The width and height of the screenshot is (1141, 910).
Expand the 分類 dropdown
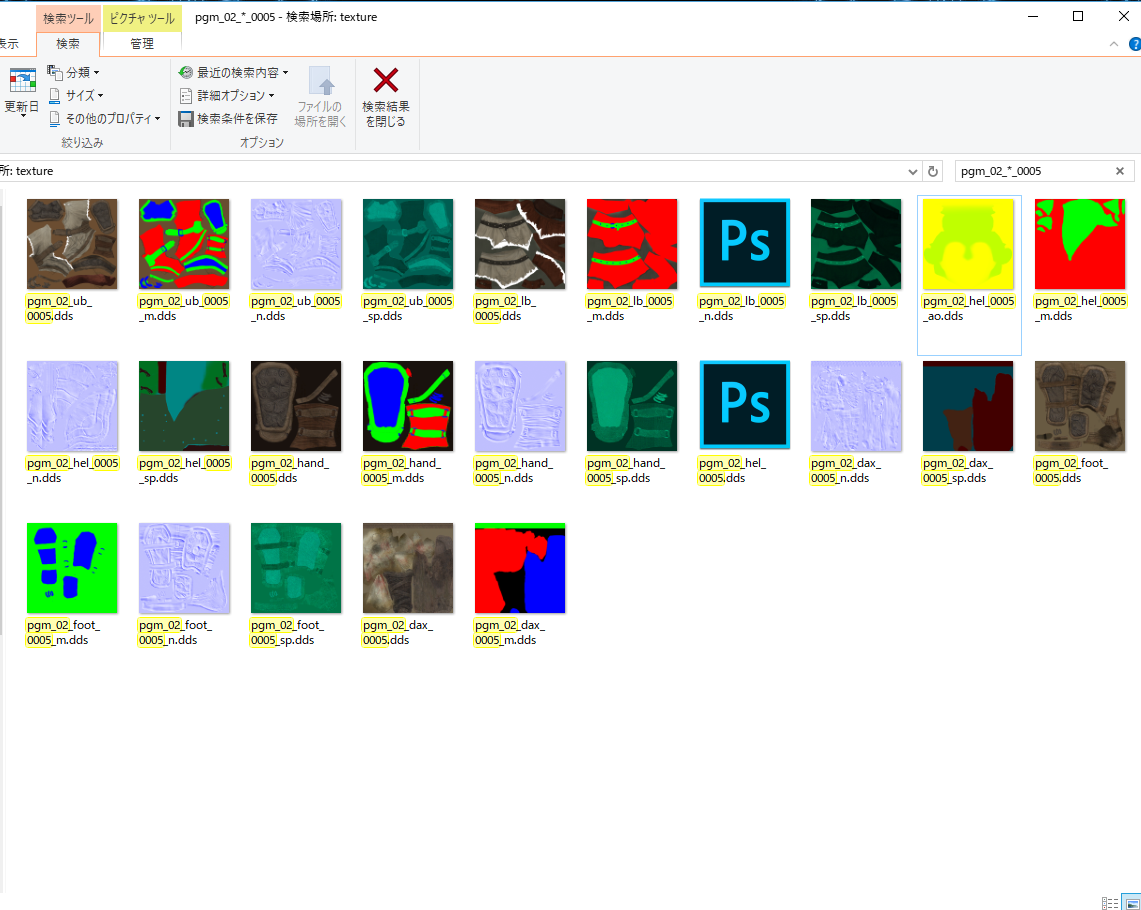74,72
